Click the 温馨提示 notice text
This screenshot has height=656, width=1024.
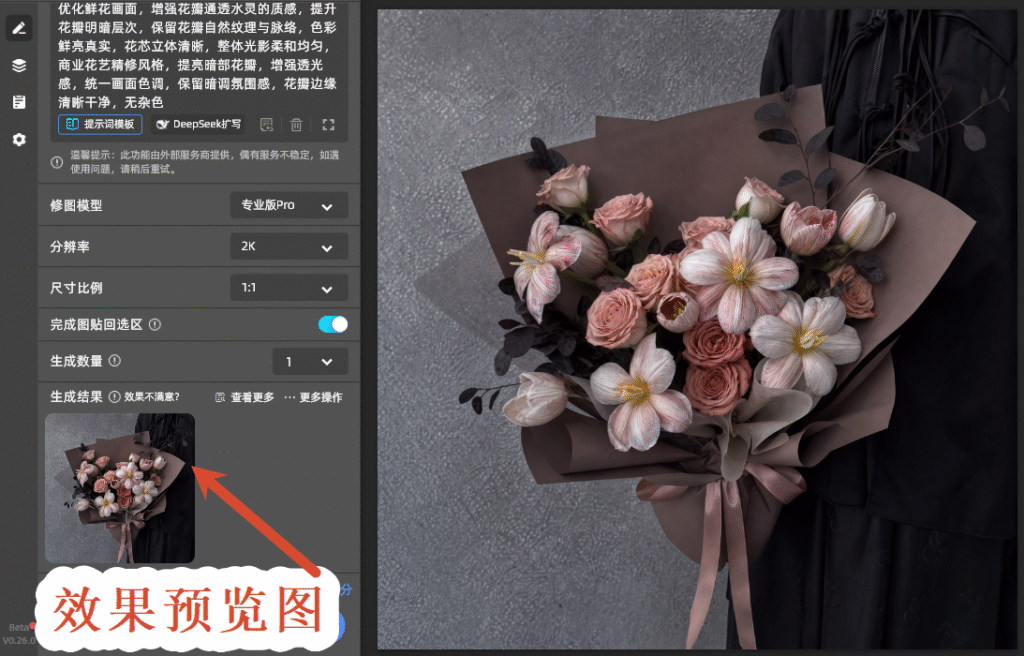tap(204, 161)
